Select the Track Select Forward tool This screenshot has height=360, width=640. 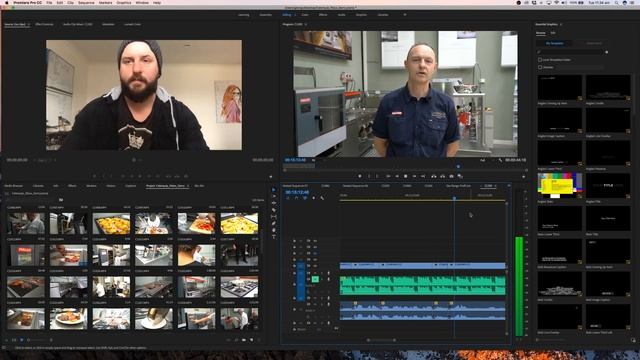[x=273, y=196]
